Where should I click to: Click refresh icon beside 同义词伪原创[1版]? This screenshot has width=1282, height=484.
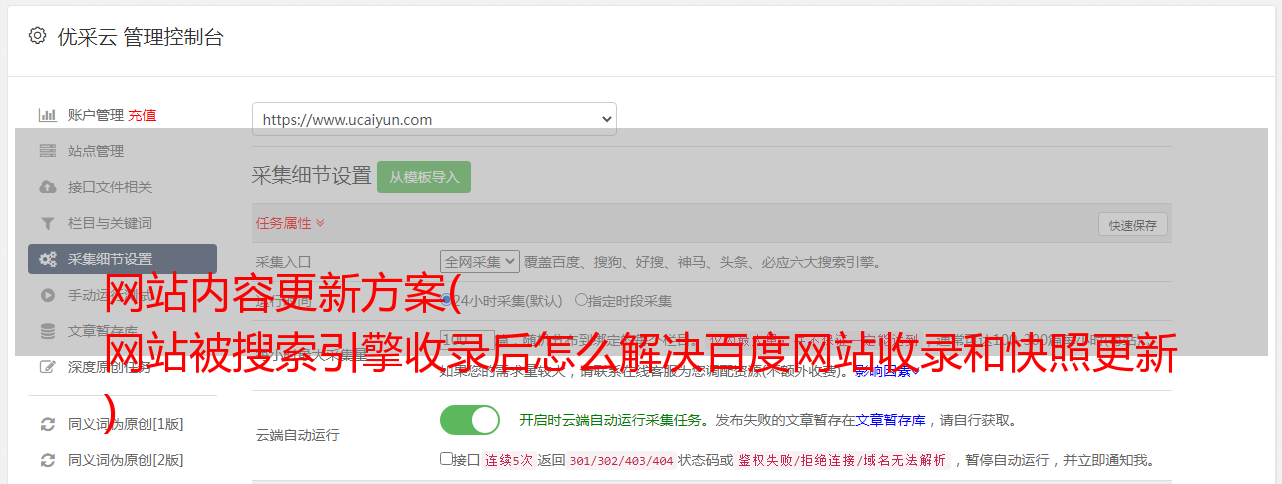click(47, 424)
